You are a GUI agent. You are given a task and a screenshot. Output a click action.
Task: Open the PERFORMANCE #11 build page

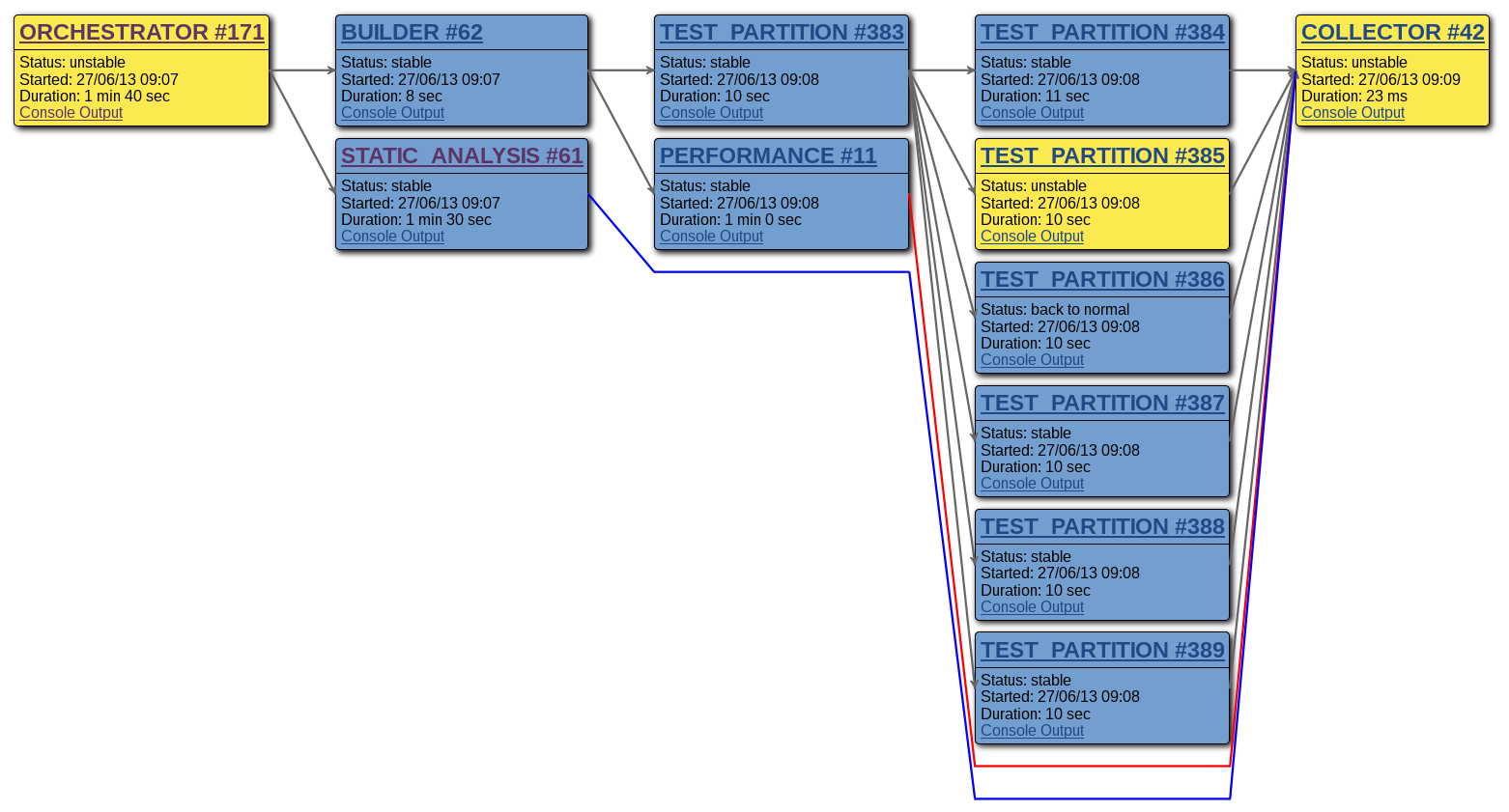tap(768, 155)
